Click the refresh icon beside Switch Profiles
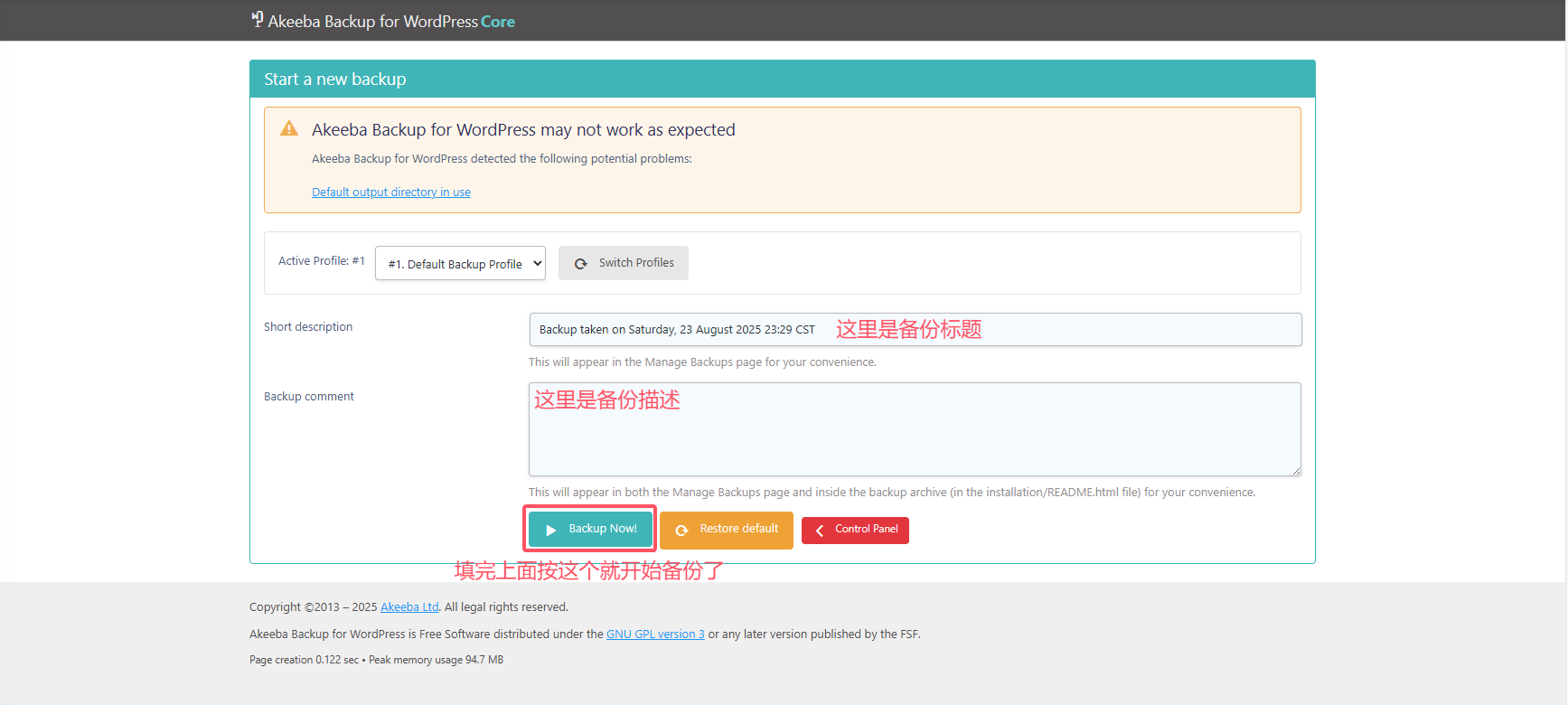Viewport: 1568px width, 705px height. pyautogui.click(x=581, y=264)
